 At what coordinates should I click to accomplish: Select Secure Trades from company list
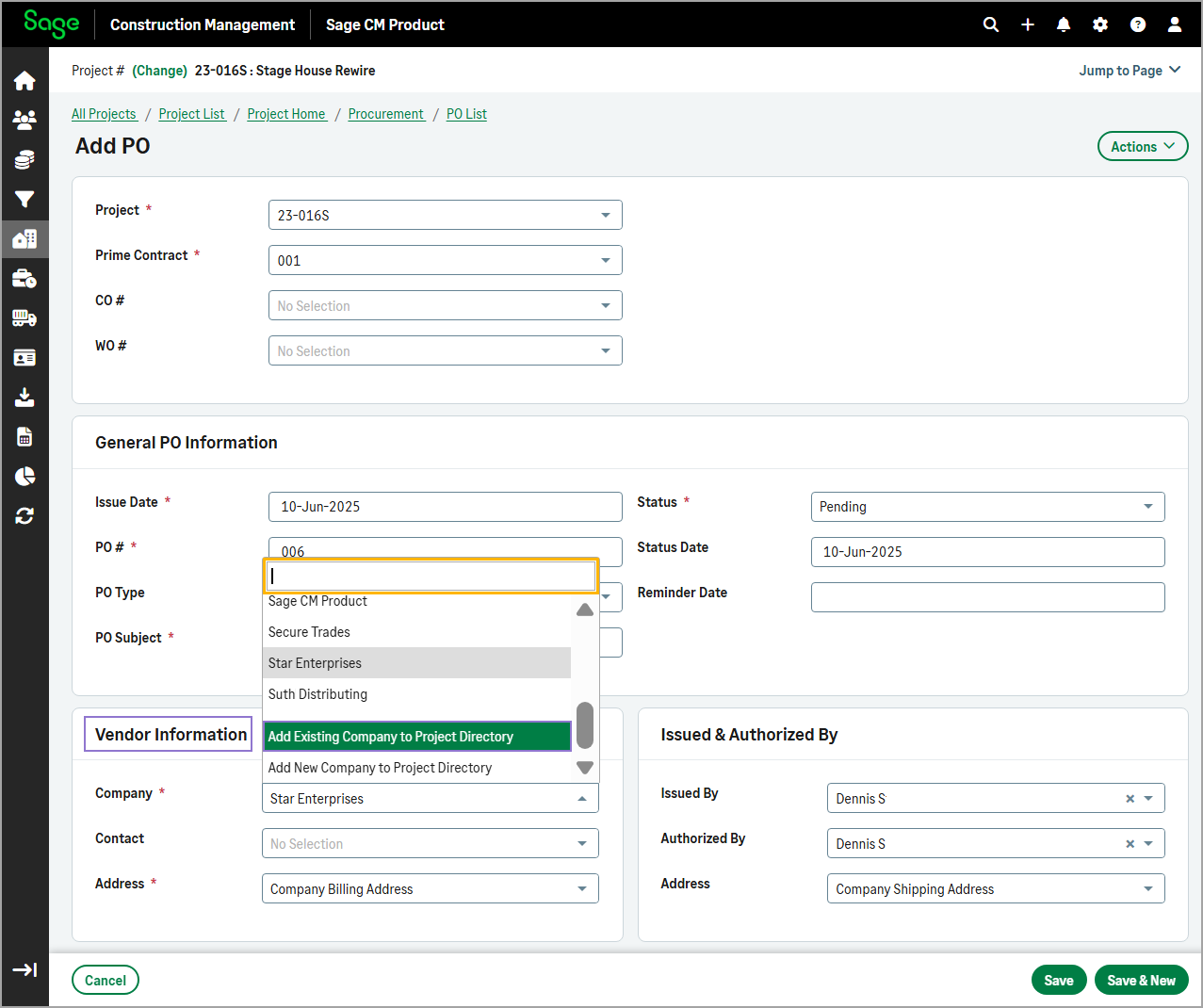click(x=417, y=632)
